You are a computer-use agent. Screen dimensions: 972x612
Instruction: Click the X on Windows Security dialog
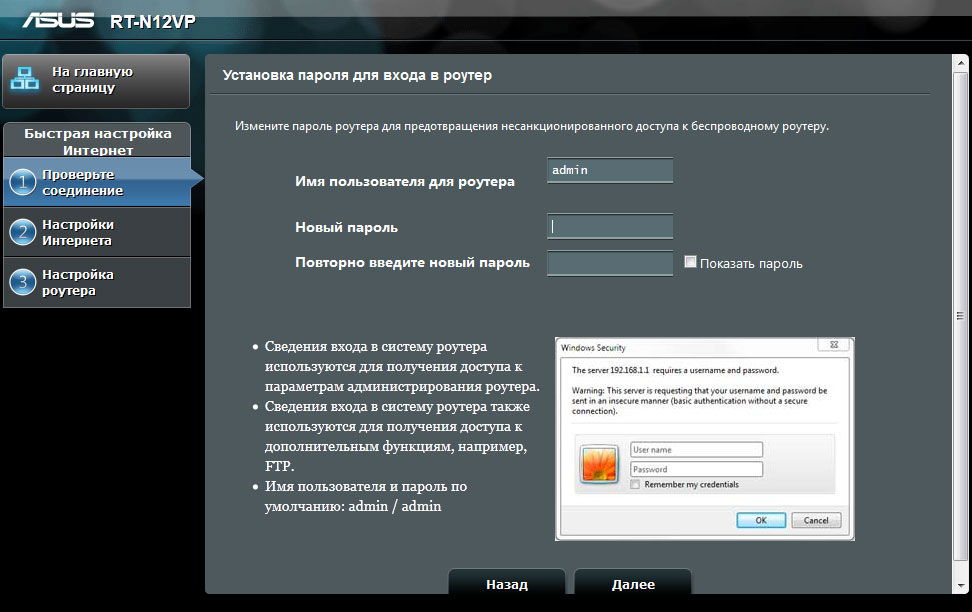tap(833, 345)
